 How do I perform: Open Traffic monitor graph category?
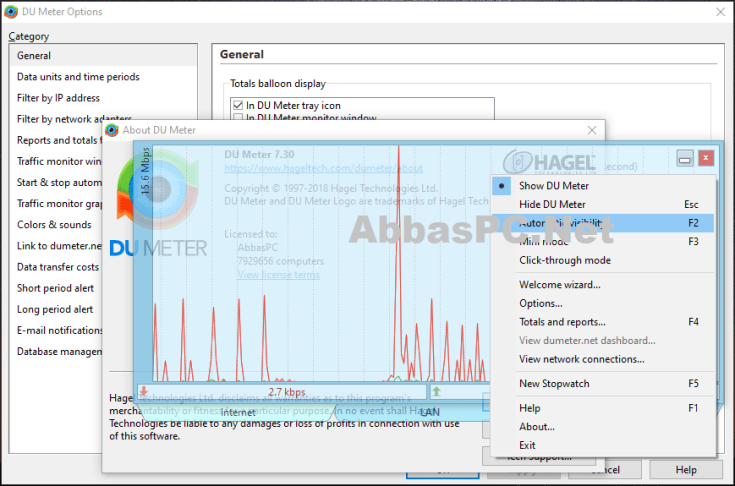pos(59,203)
